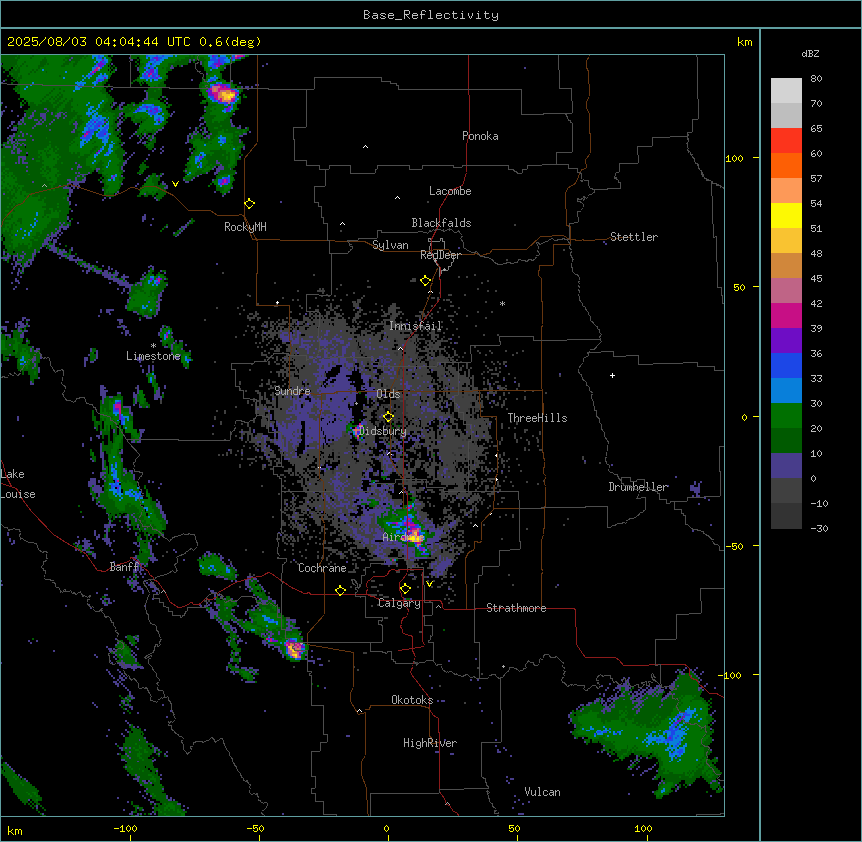Viewport: 862px width, 842px height.
Task: Click the yellow diamond marker below RedDeer
Action: coord(426,281)
